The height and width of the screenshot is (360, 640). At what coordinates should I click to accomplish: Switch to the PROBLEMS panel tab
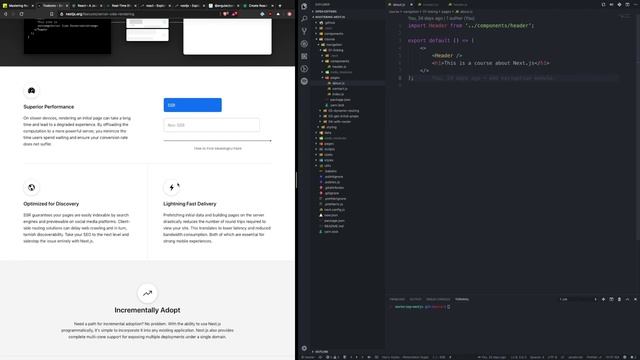pos(397,299)
